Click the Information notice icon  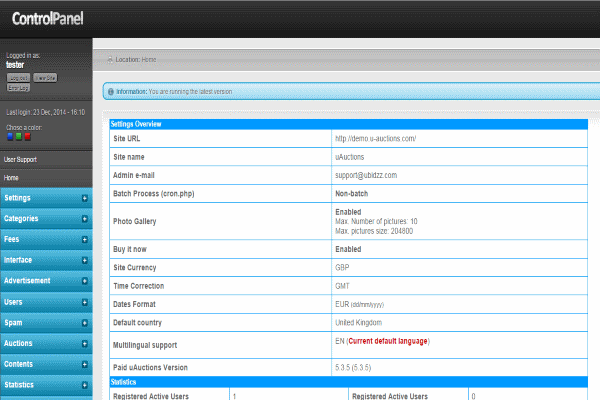click(x=111, y=91)
